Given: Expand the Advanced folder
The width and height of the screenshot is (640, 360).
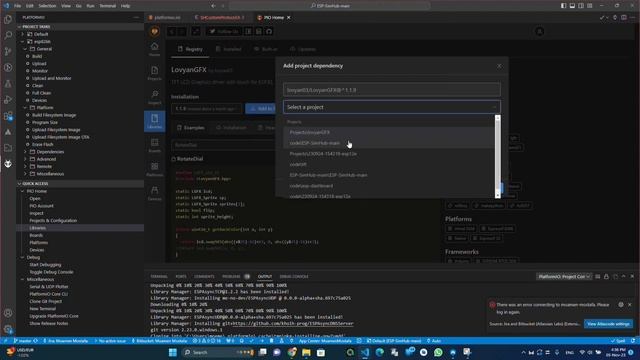Looking at the screenshot, I should pyautogui.click(x=25, y=159).
